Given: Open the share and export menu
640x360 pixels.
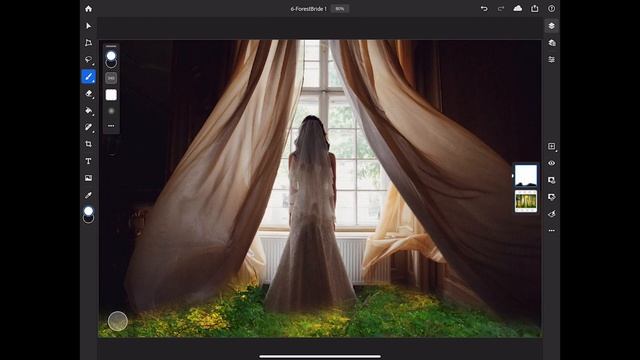Looking at the screenshot, I should point(535,9).
